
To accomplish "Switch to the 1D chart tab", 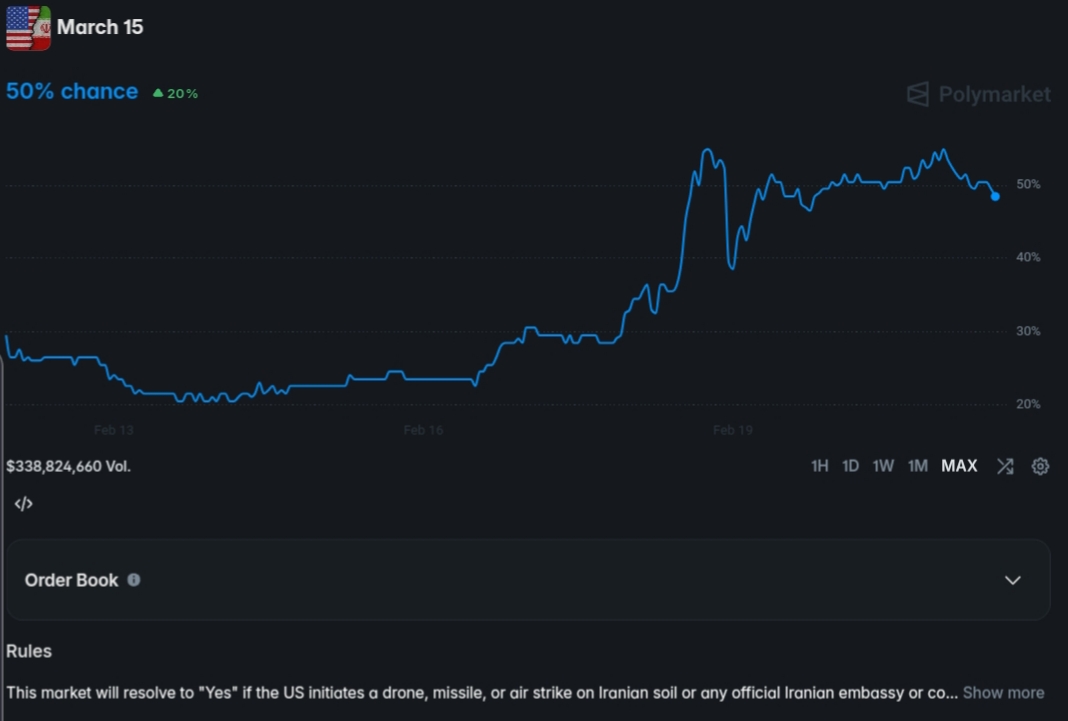I will (850, 466).
